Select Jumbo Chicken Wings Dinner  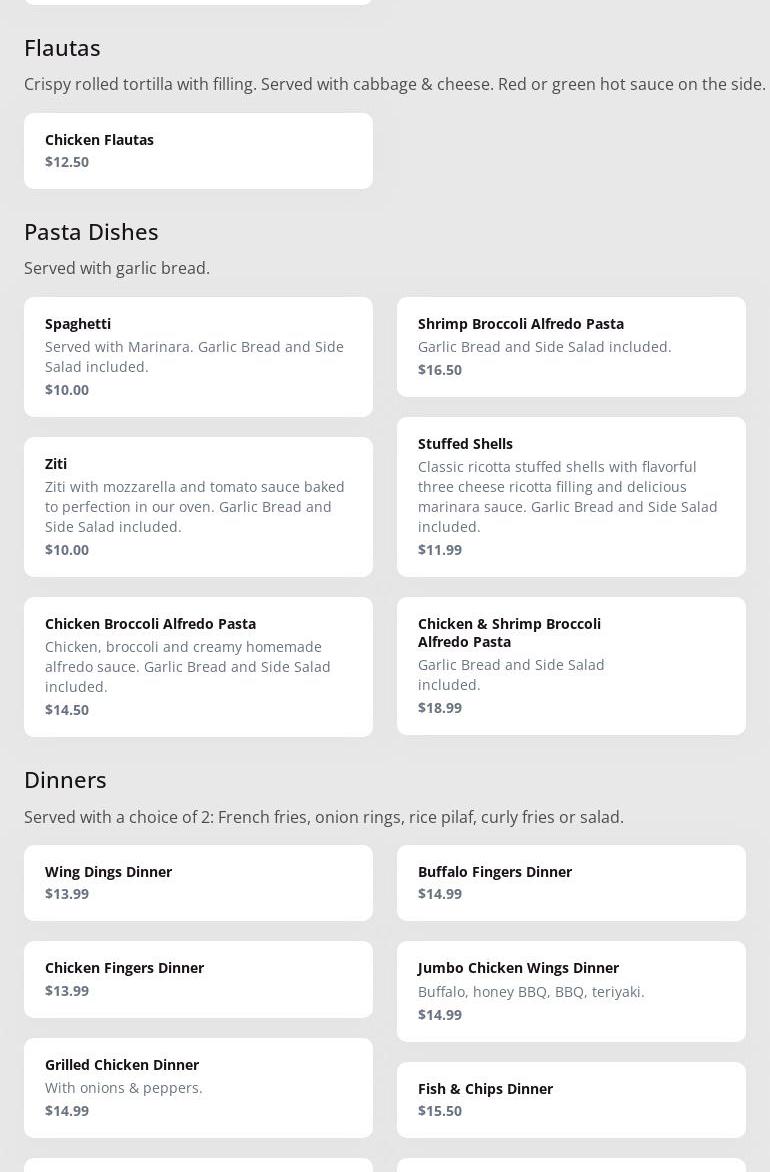[x=571, y=990]
